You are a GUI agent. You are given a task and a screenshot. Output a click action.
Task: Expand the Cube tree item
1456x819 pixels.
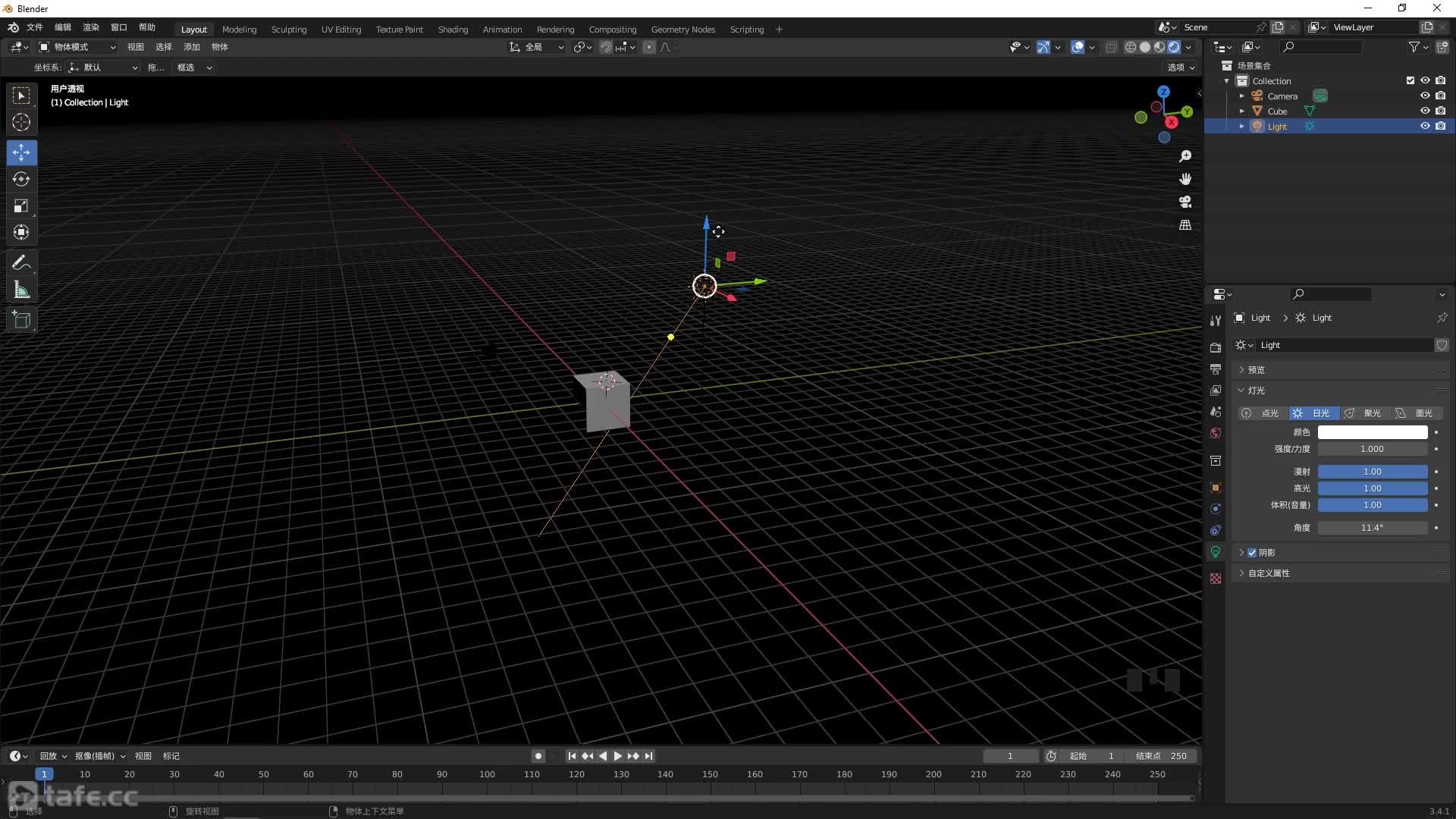pyautogui.click(x=1241, y=111)
